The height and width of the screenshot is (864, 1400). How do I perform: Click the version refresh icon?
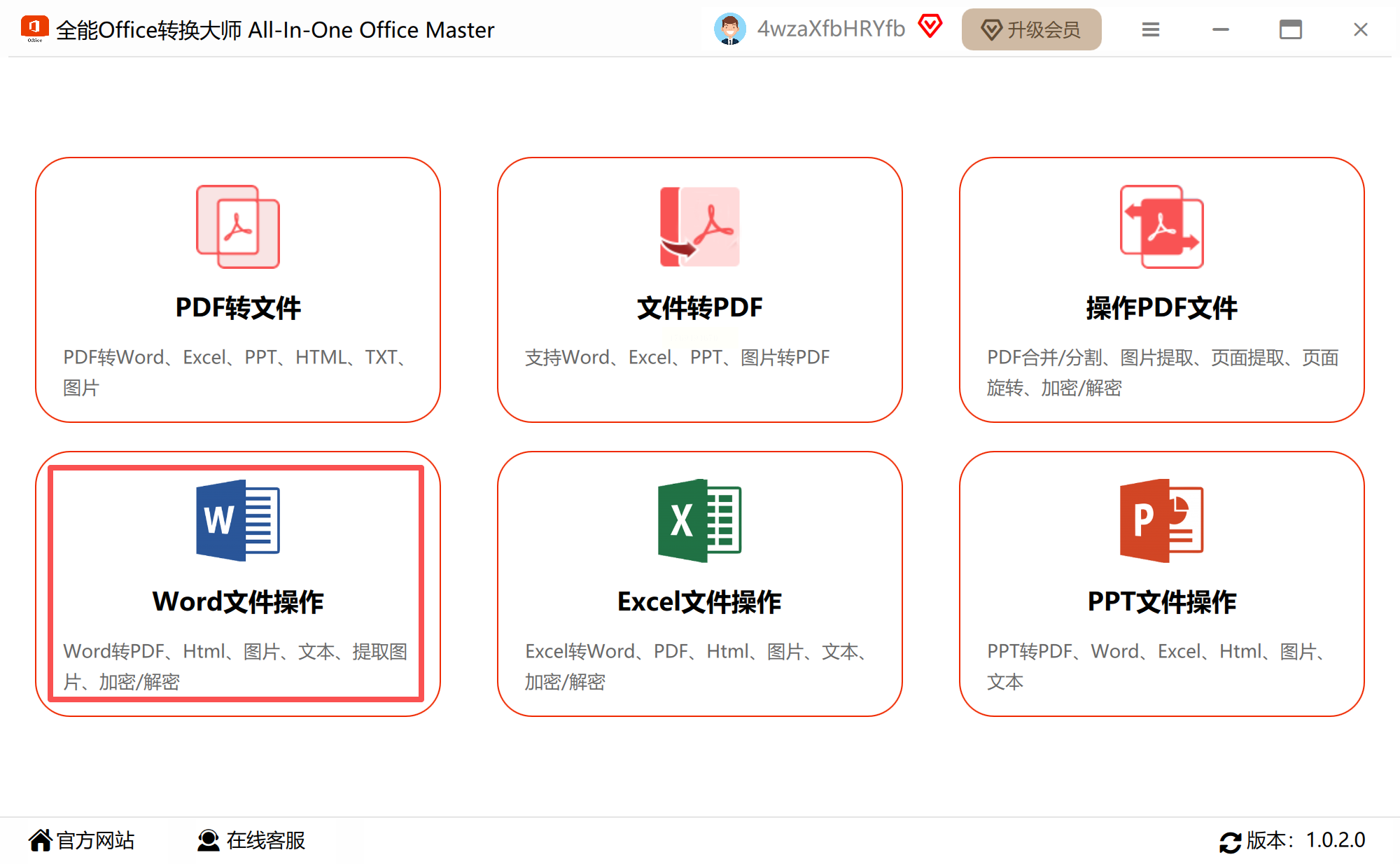pyautogui.click(x=1230, y=842)
